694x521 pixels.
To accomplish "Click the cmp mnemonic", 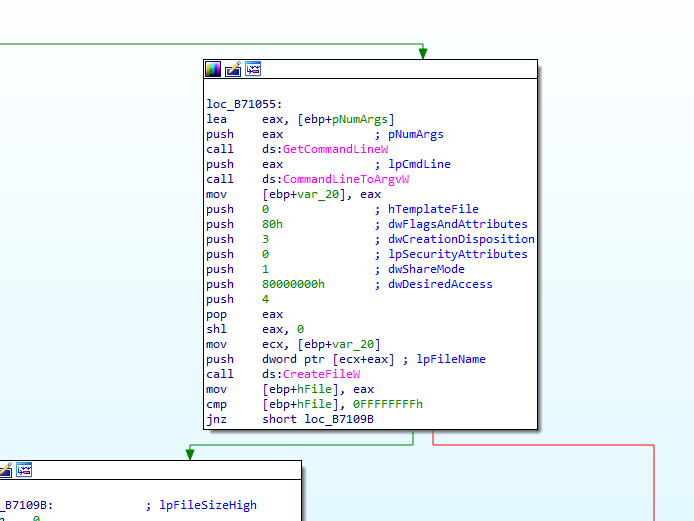I will pos(216,404).
